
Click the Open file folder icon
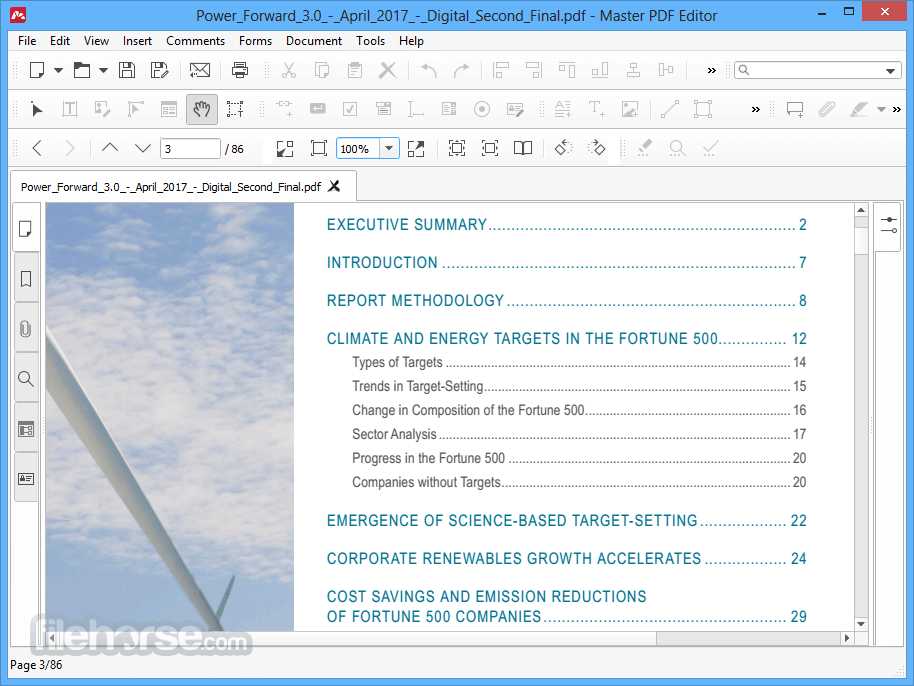[x=82, y=71]
